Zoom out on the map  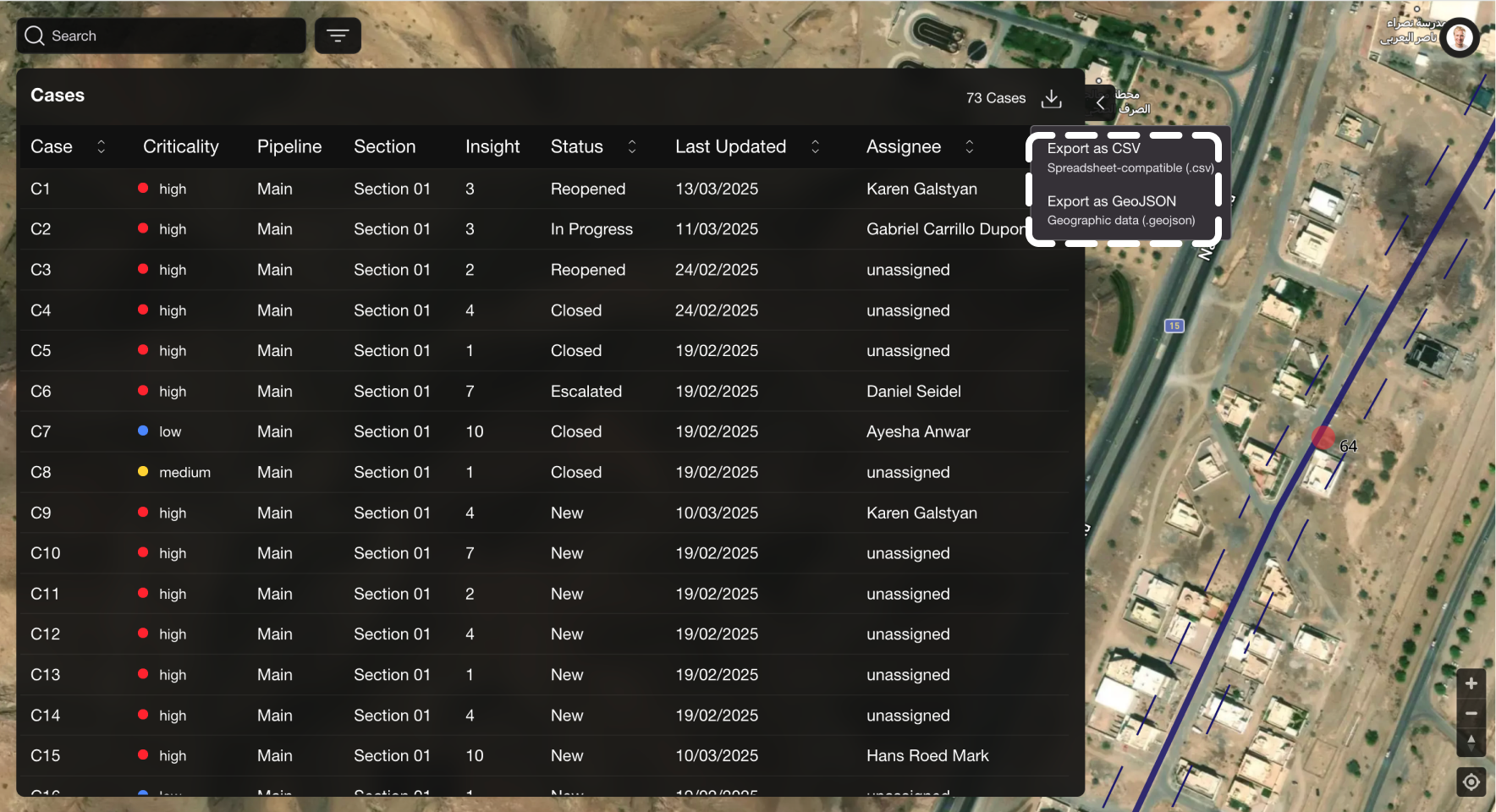pyautogui.click(x=1471, y=713)
